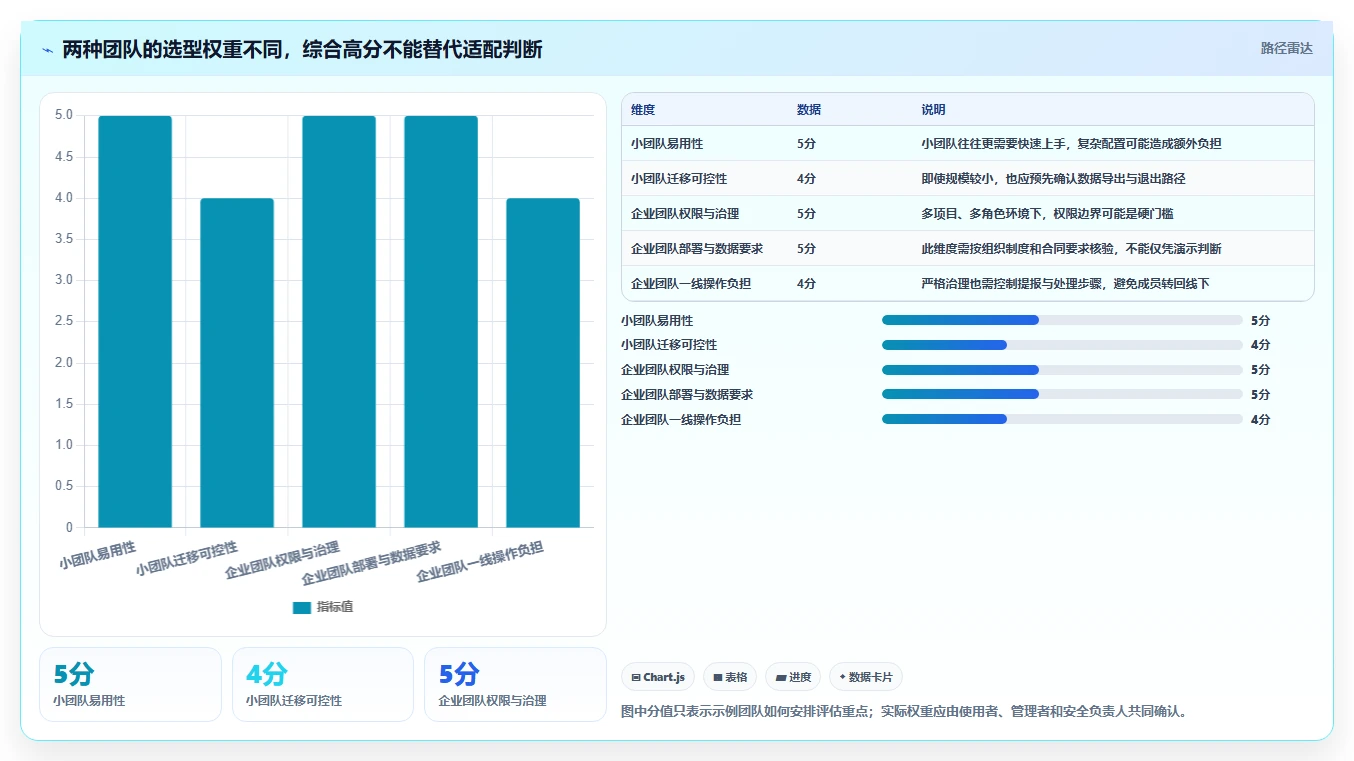This screenshot has height=761, width=1354.
Task: Click the 企业团队权限与治理 progress bar
Action: coord(1062,370)
